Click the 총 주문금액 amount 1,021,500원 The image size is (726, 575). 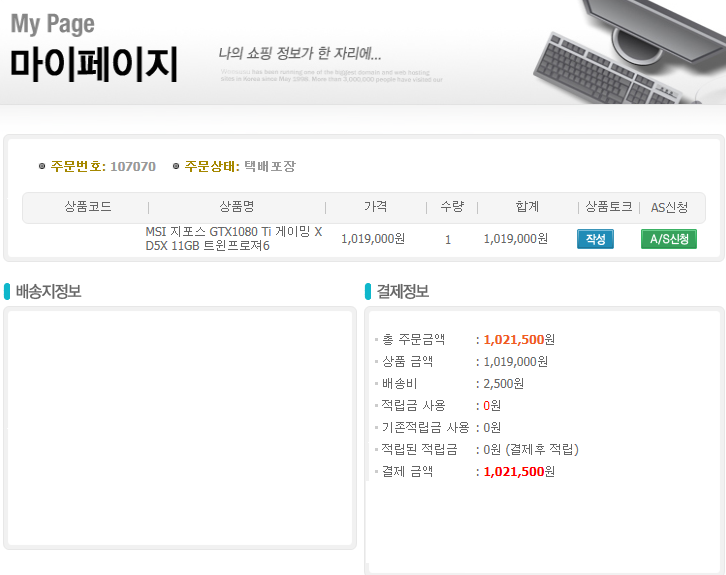coord(518,339)
